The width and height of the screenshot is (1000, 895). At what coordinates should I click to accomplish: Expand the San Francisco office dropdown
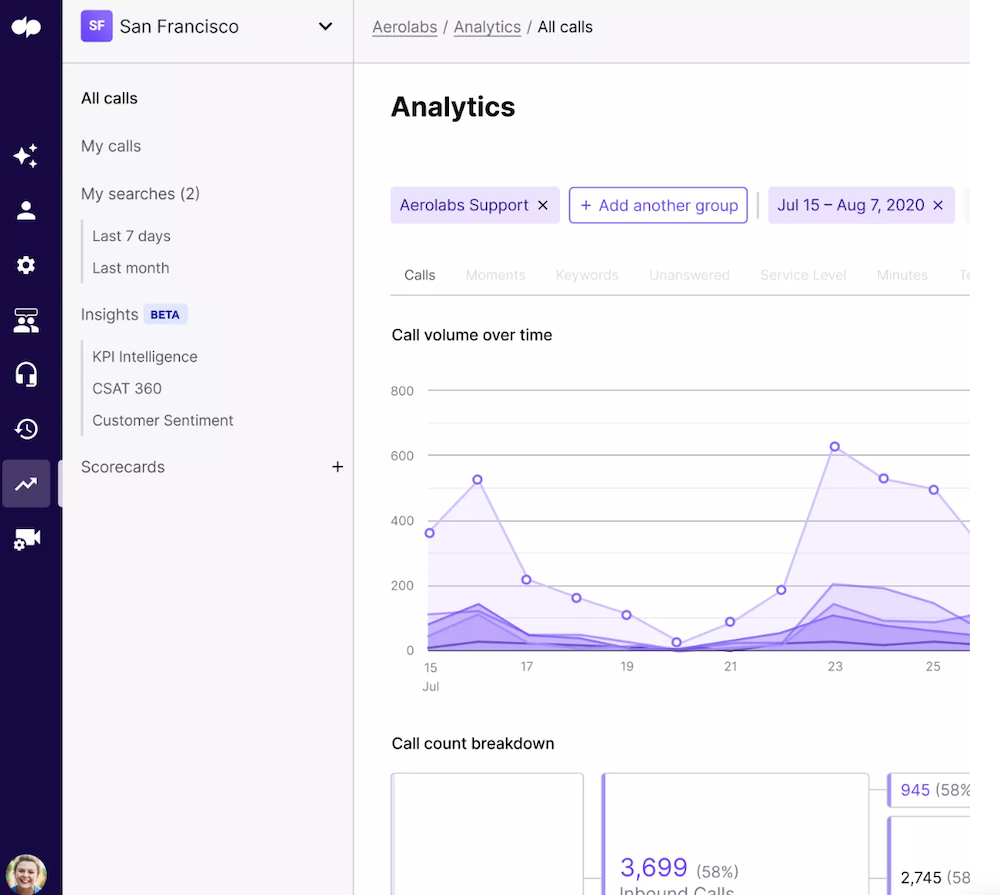point(325,27)
